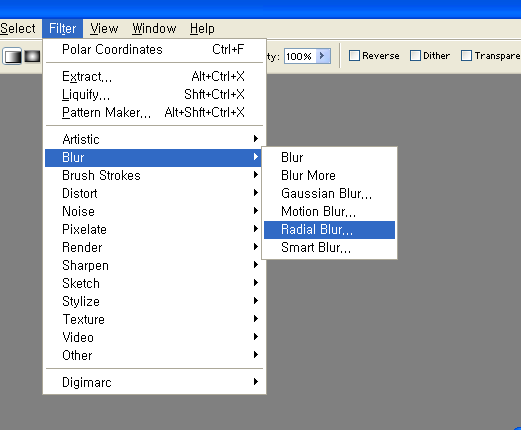Select the highlighted Blur submenu entry

tap(153, 158)
